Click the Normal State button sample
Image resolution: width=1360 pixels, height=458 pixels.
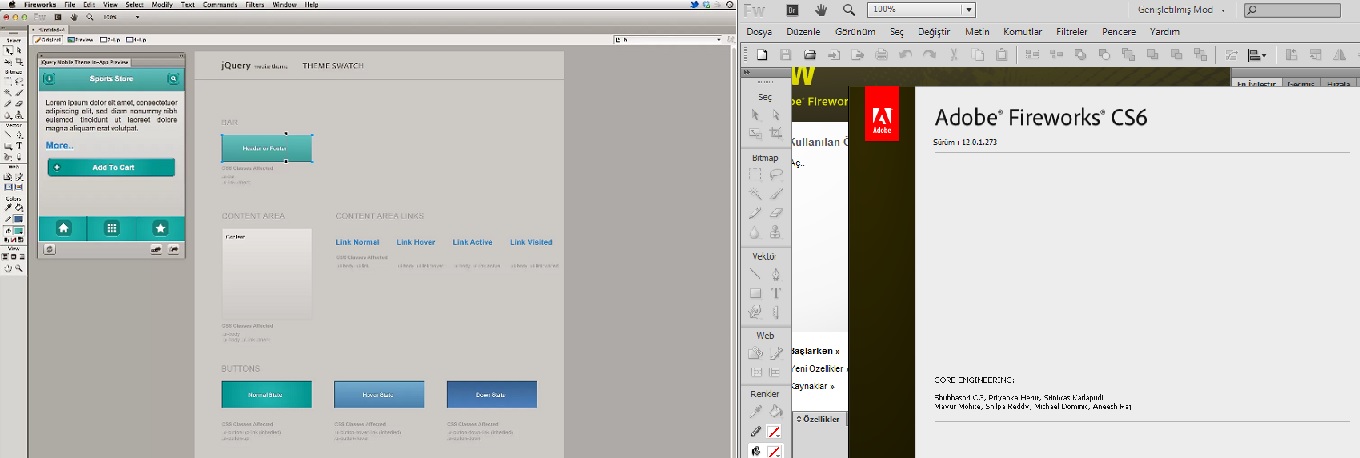coord(266,394)
